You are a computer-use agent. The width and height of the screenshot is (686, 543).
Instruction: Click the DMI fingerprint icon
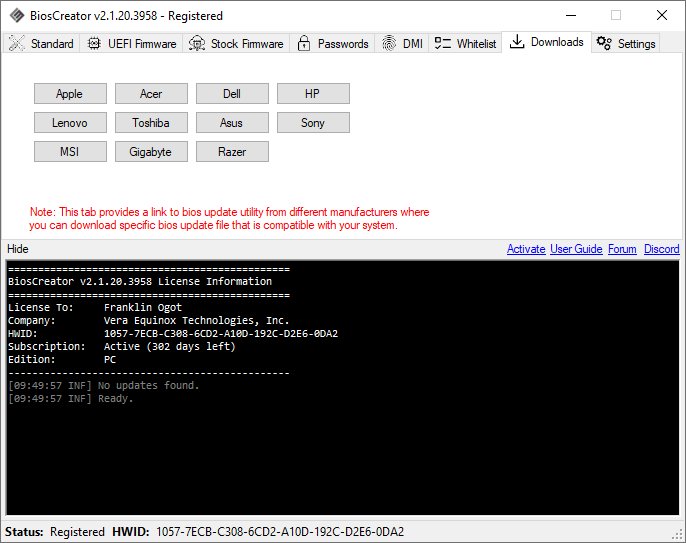tap(389, 43)
